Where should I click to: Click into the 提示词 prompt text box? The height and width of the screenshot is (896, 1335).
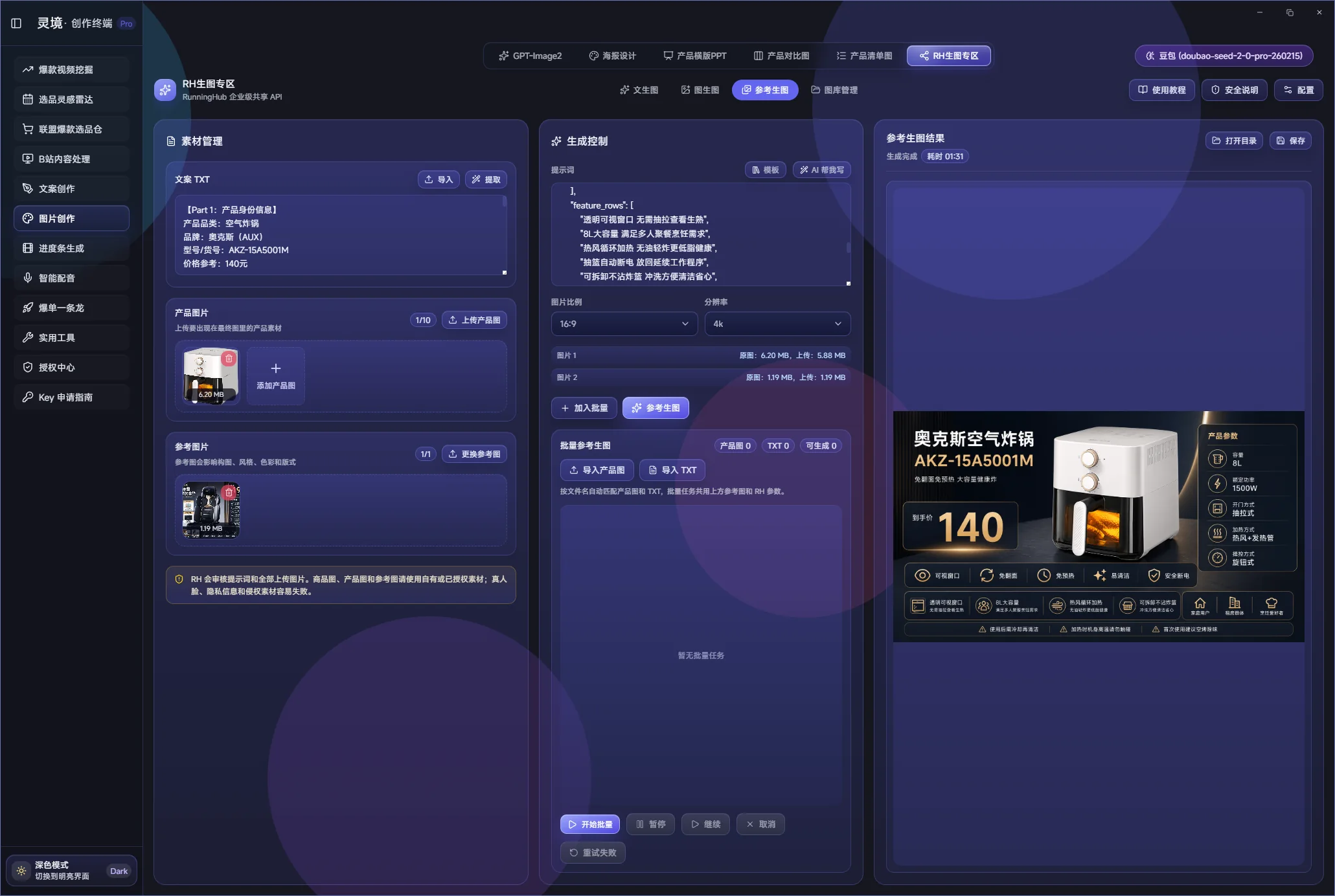(x=700, y=234)
